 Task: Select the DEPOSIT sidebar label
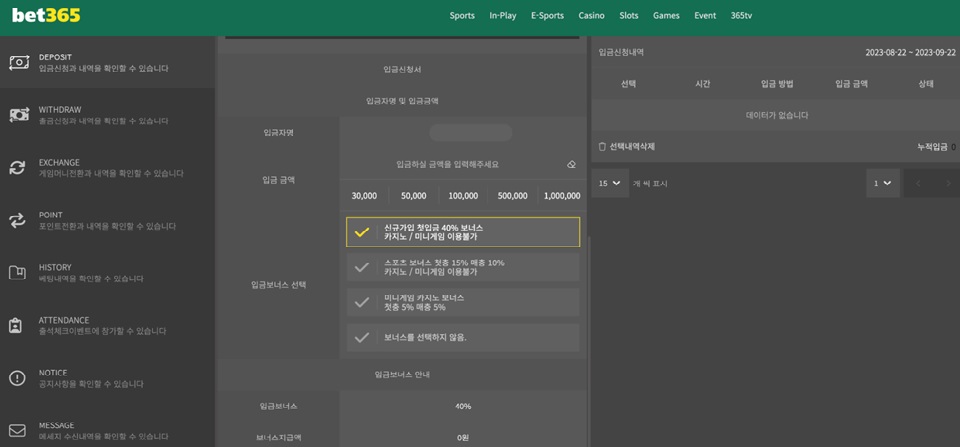click(55, 57)
